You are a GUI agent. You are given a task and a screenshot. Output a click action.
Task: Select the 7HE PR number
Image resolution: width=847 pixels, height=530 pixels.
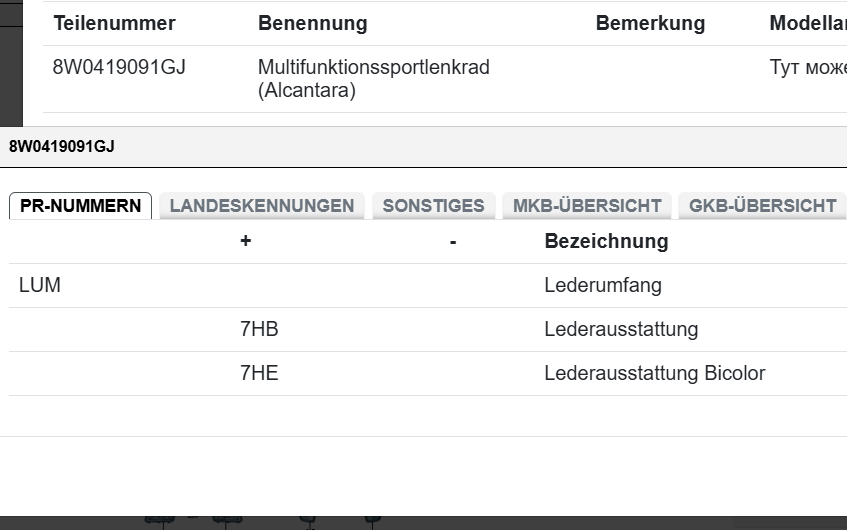[259, 373]
